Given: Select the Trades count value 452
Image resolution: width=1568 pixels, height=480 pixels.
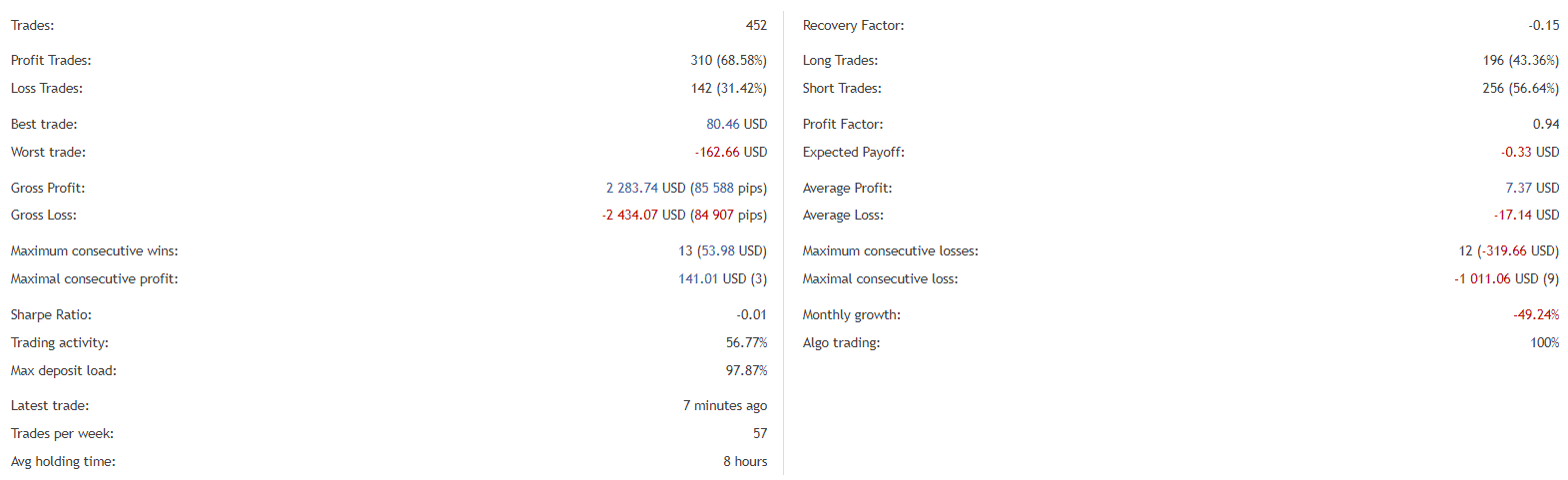Looking at the screenshot, I should (x=756, y=25).
